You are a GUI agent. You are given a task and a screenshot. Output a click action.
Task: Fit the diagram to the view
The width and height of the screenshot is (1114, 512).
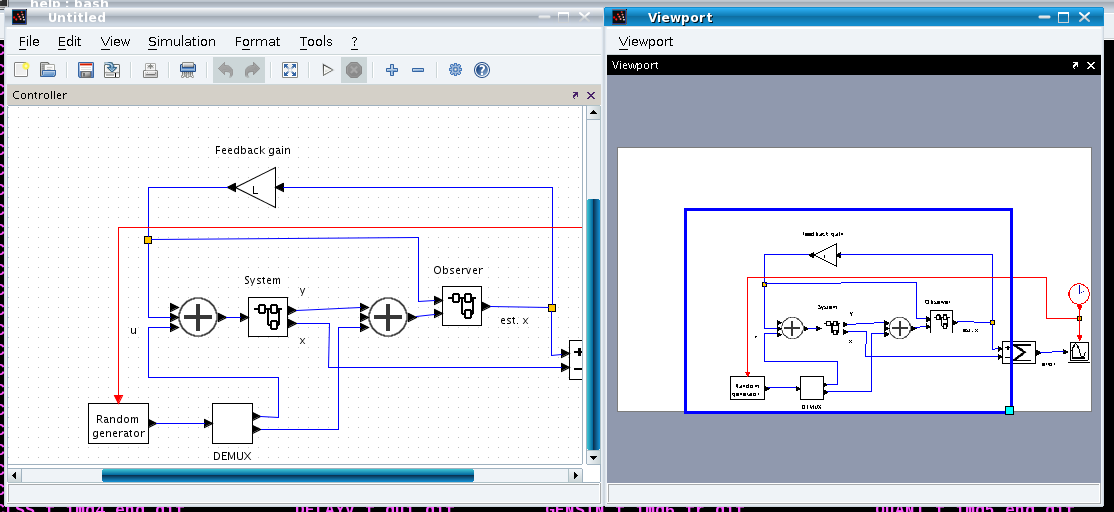click(x=290, y=70)
